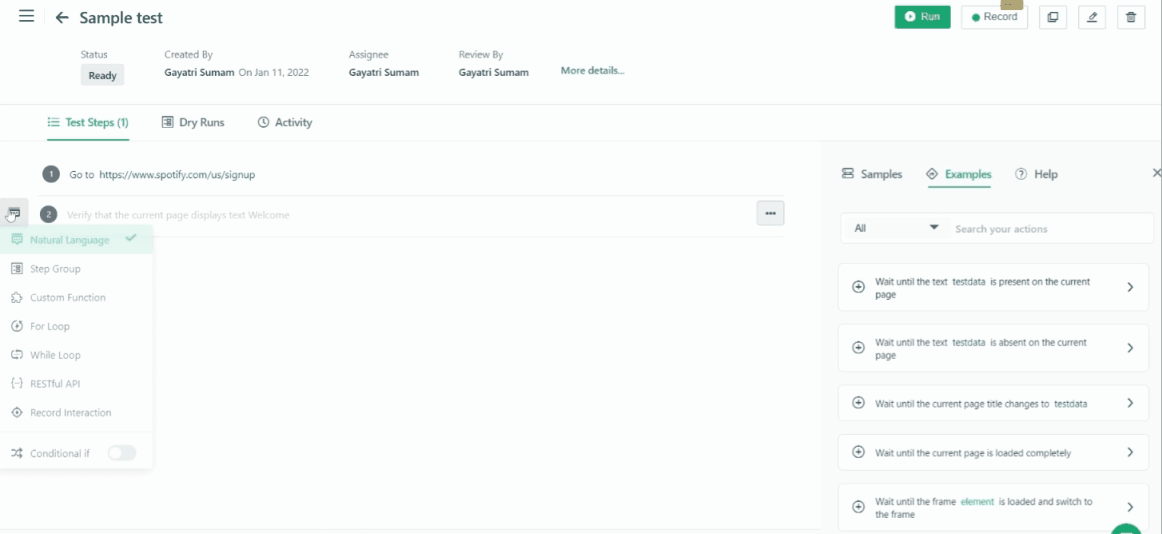Click the Ready status badge

coord(102,75)
